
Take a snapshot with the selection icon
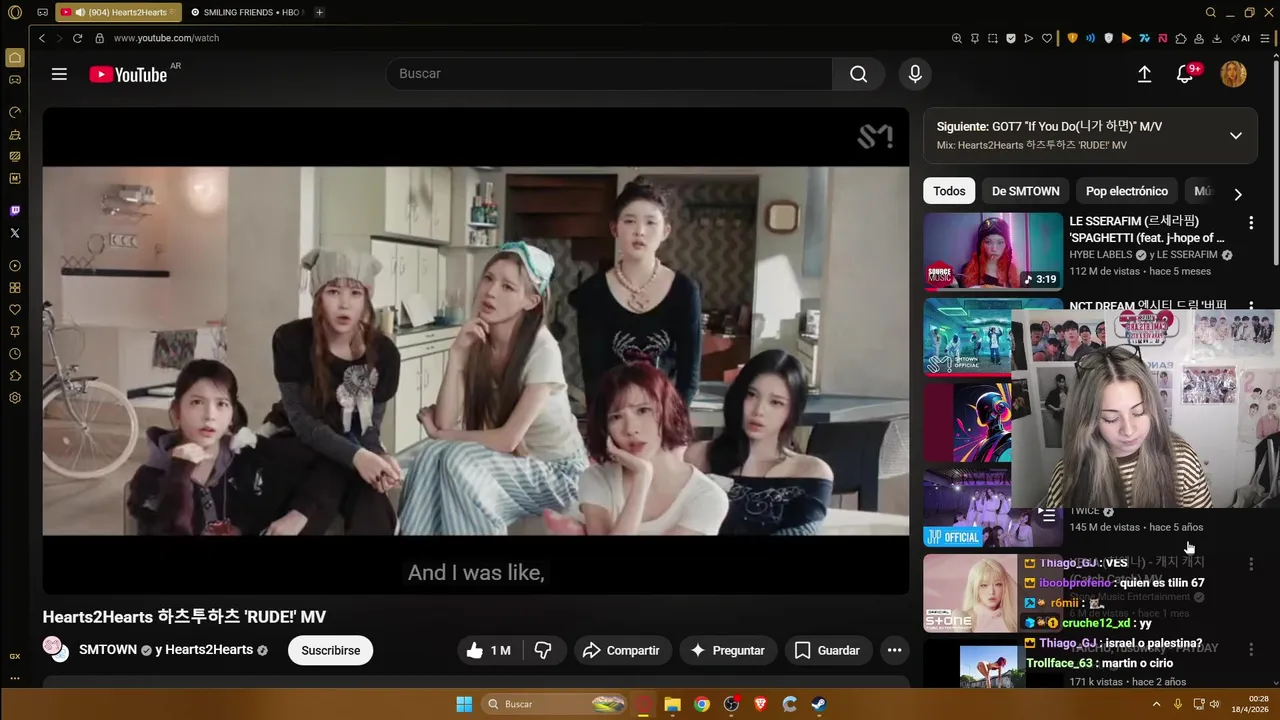pyautogui.click(x=993, y=38)
